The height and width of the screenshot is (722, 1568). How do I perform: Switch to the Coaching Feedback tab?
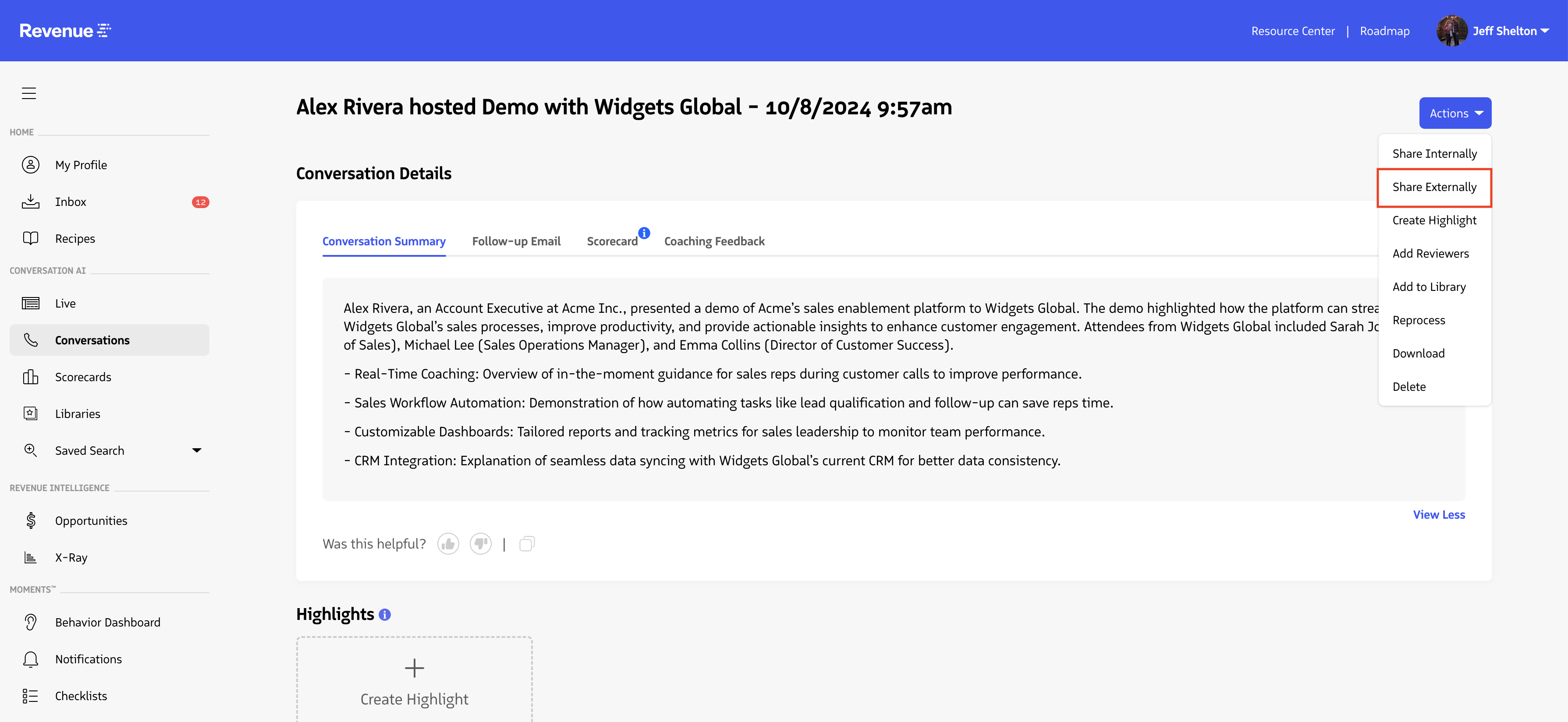pos(714,242)
